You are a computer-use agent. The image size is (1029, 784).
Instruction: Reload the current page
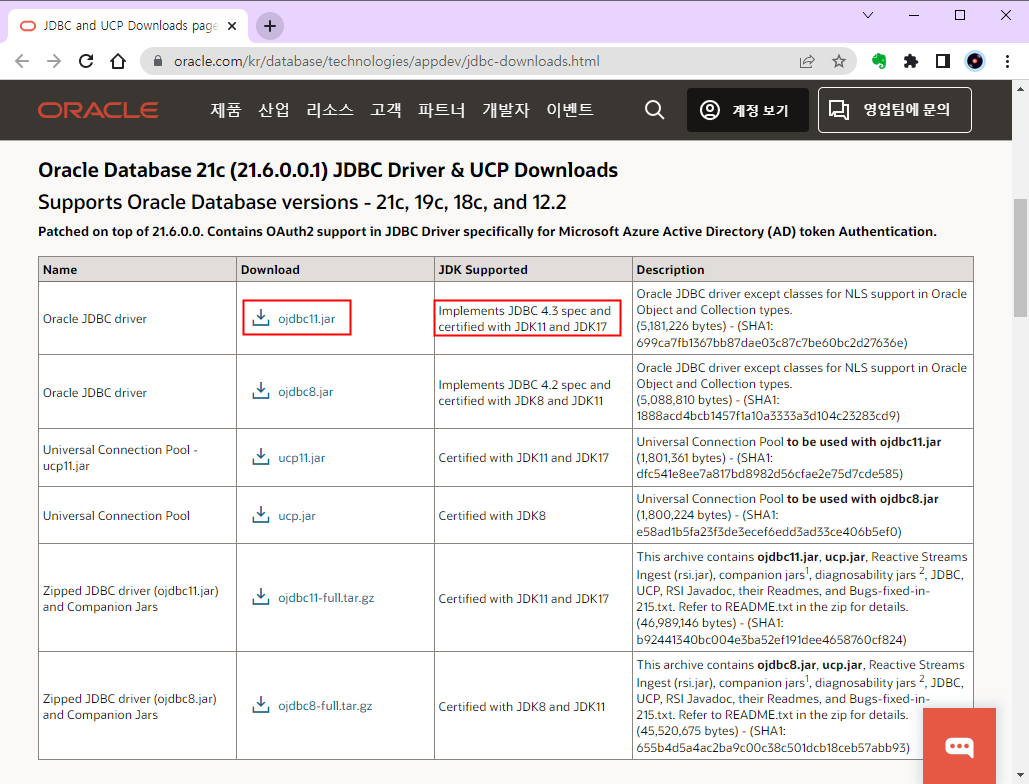[x=86, y=61]
